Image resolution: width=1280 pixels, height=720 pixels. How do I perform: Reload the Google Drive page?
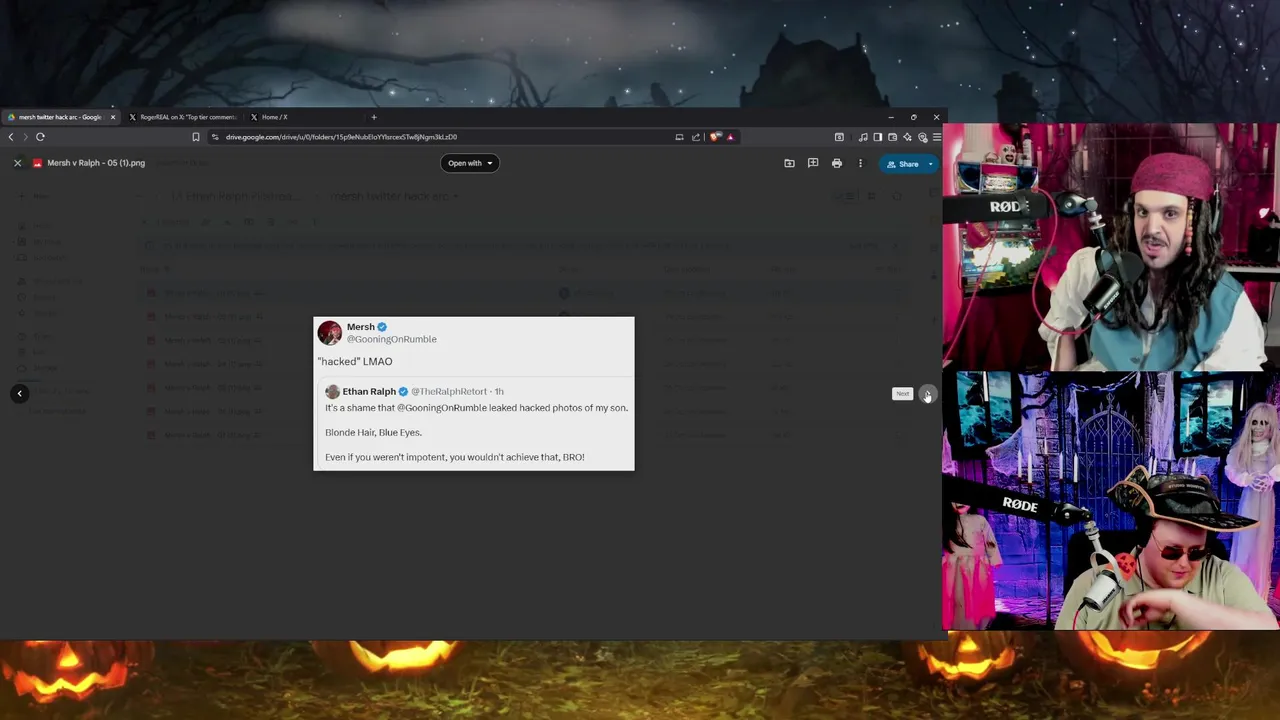pos(40,137)
